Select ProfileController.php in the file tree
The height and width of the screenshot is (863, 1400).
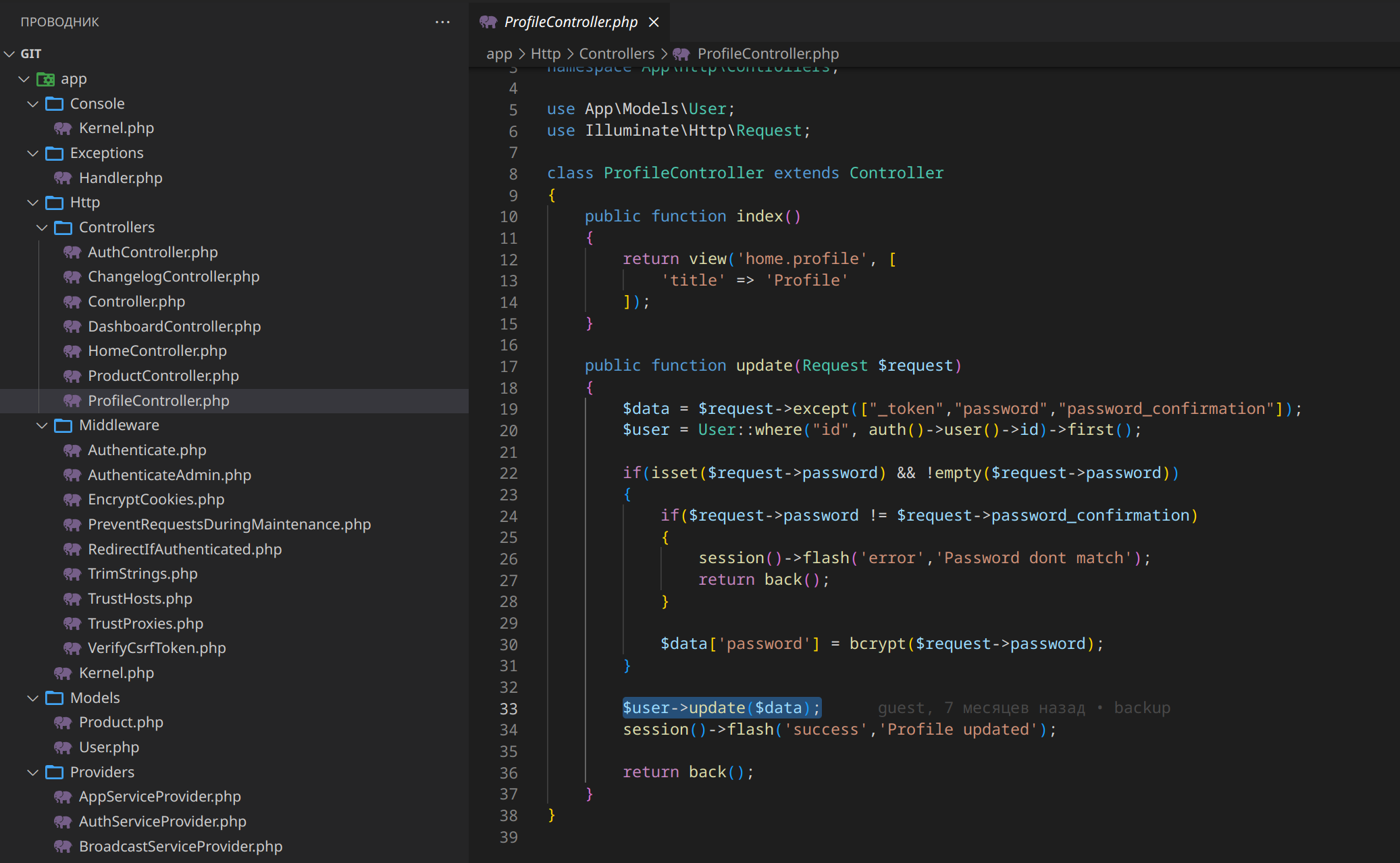[x=234, y=401]
